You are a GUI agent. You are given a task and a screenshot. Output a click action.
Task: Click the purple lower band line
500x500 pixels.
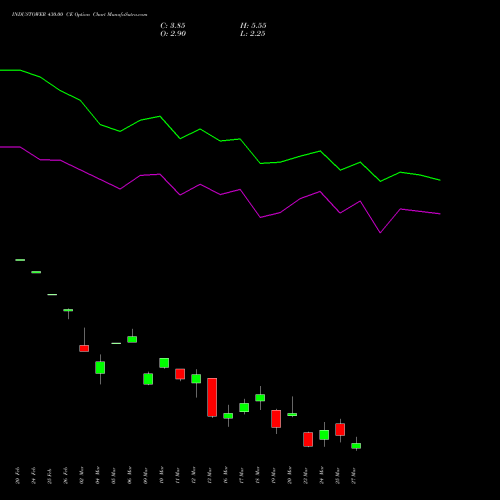click(x=220, y=194)
